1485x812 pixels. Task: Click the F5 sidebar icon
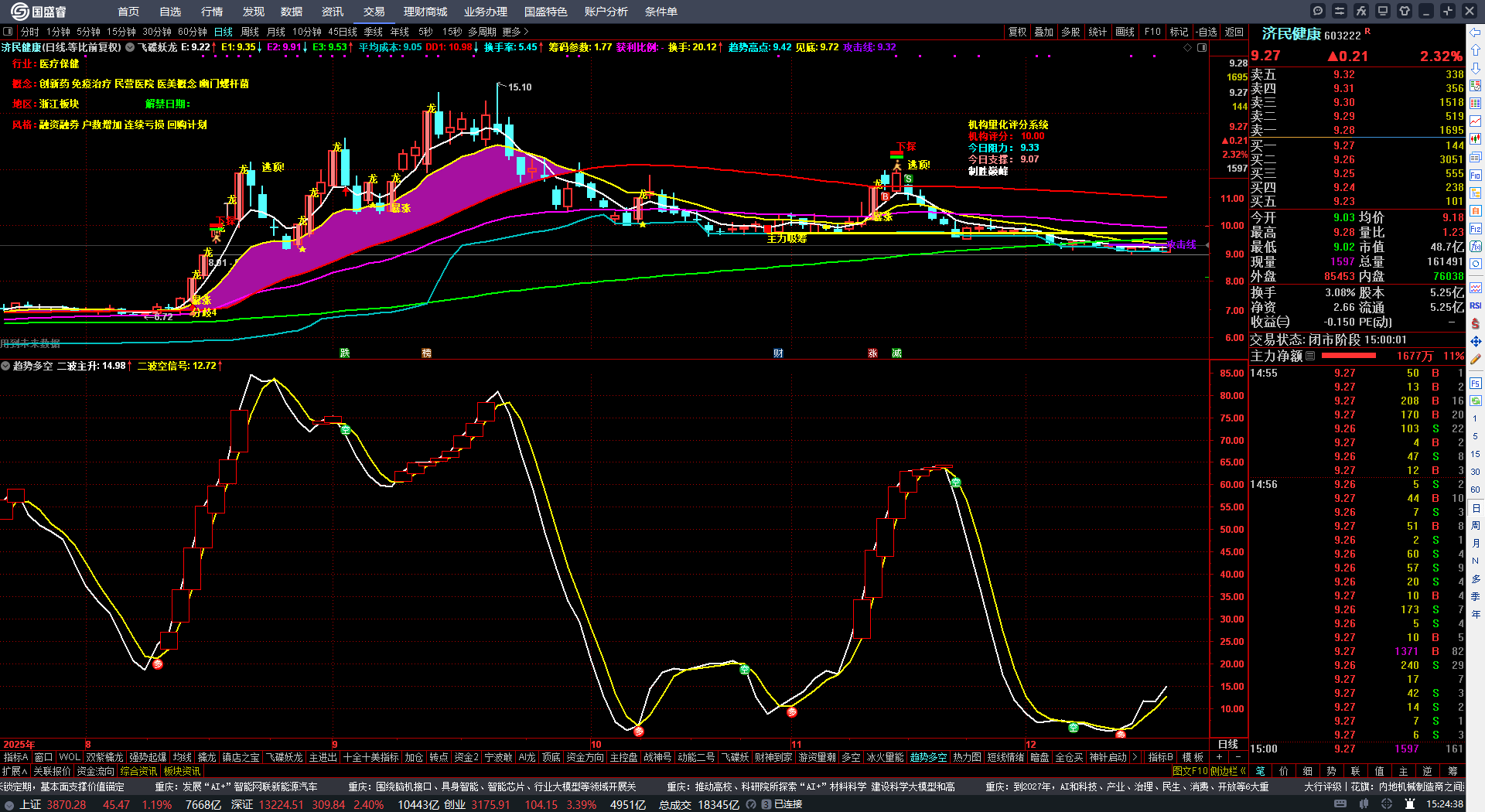[1476, 383]
